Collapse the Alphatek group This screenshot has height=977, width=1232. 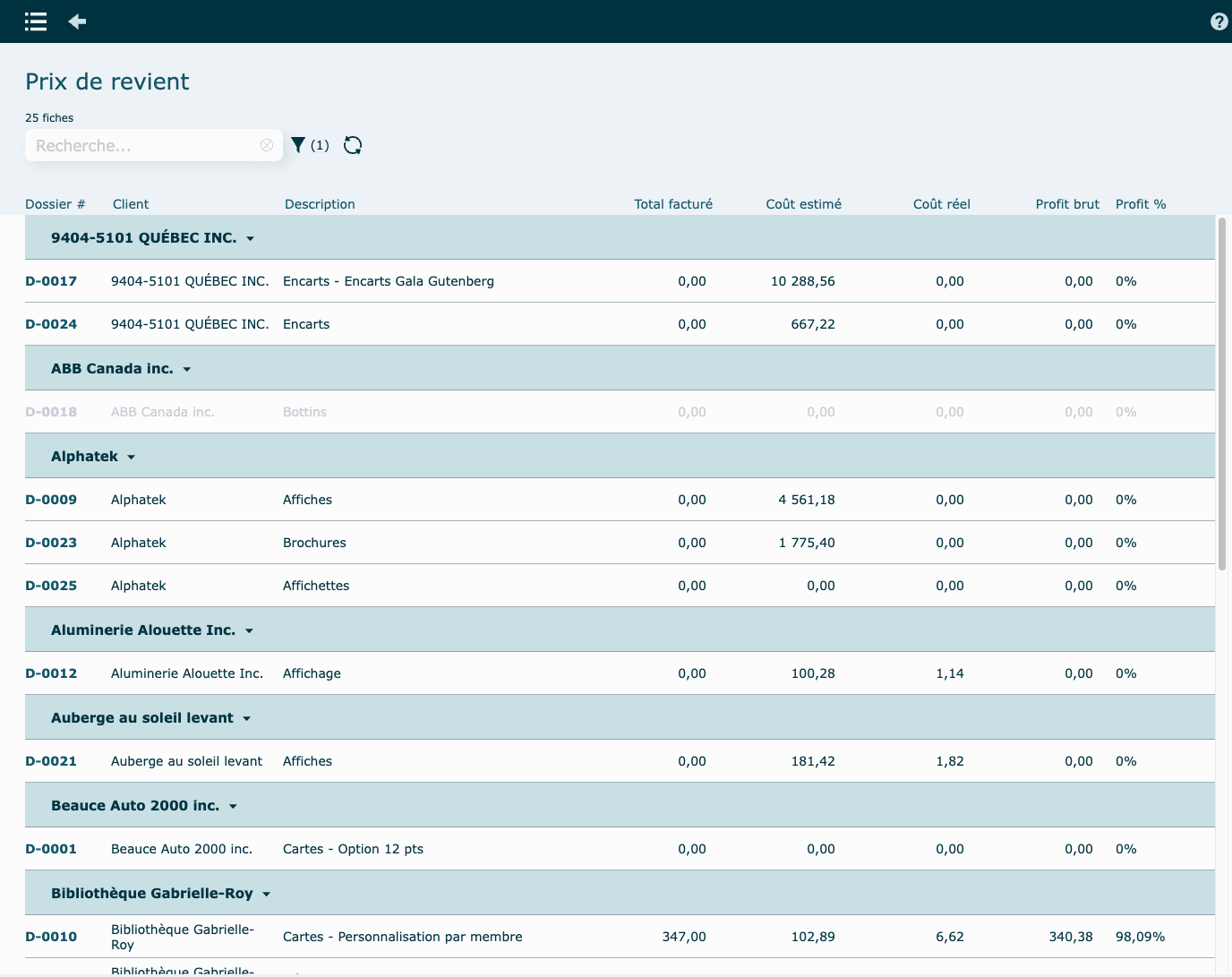[x=131, y=457]
